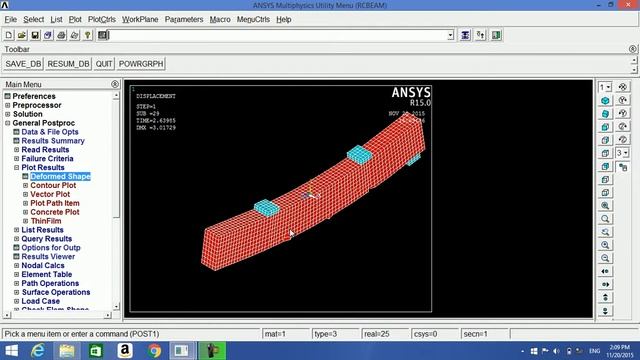The width and height of the screenshot is (640, 360).
Task: Expand the Solution tree node
Action: pyautogui.click(x=7, y=114)
